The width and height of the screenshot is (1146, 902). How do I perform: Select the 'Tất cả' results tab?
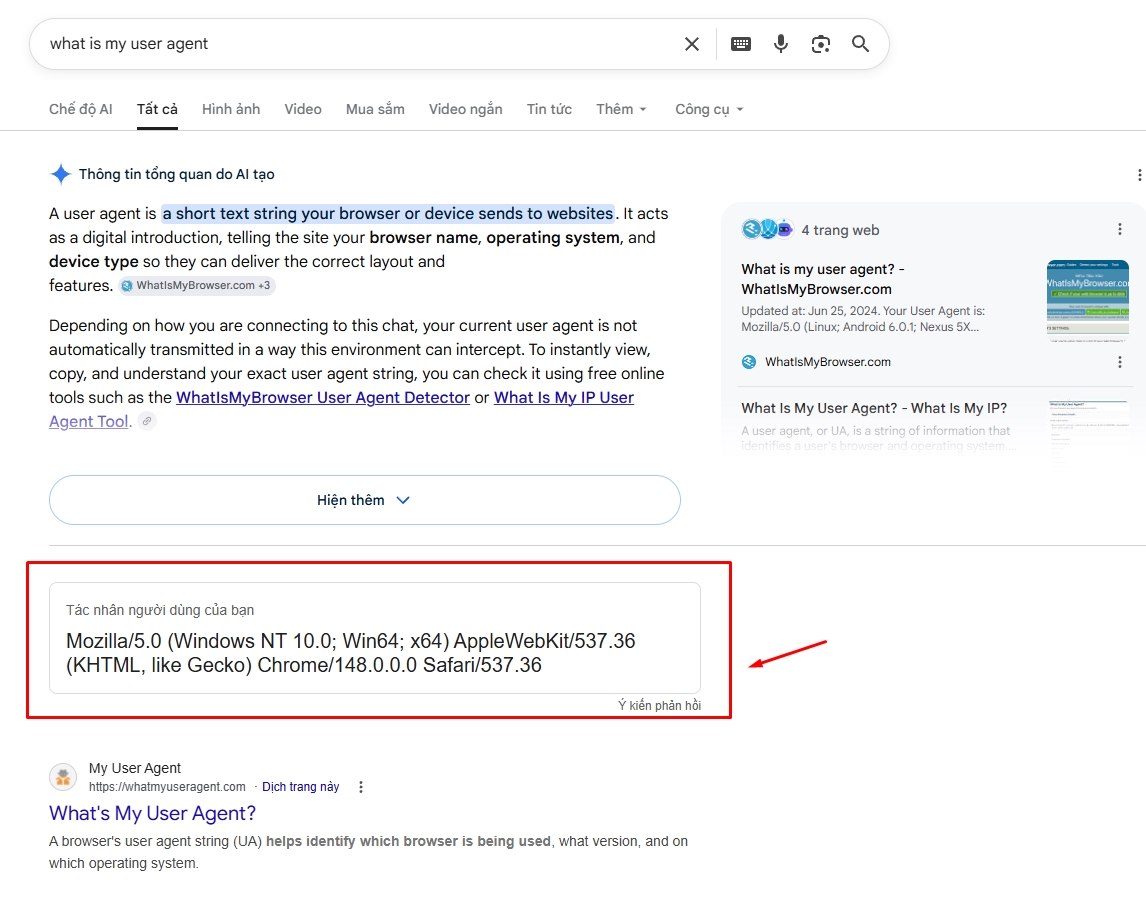point(157,109)
